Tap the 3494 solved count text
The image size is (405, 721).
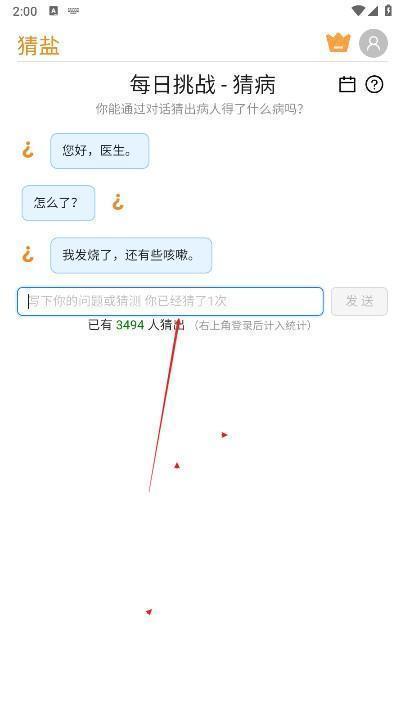click(130, 325)
